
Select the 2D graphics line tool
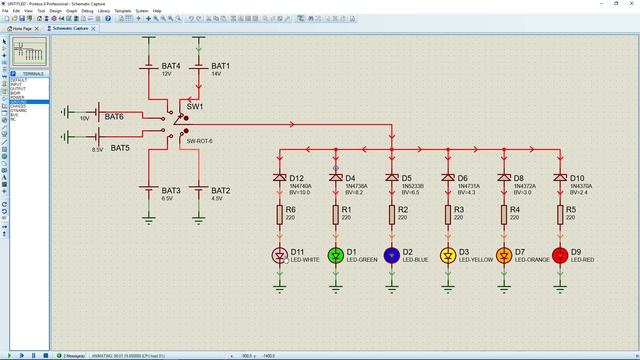click(x=4, y=142)
